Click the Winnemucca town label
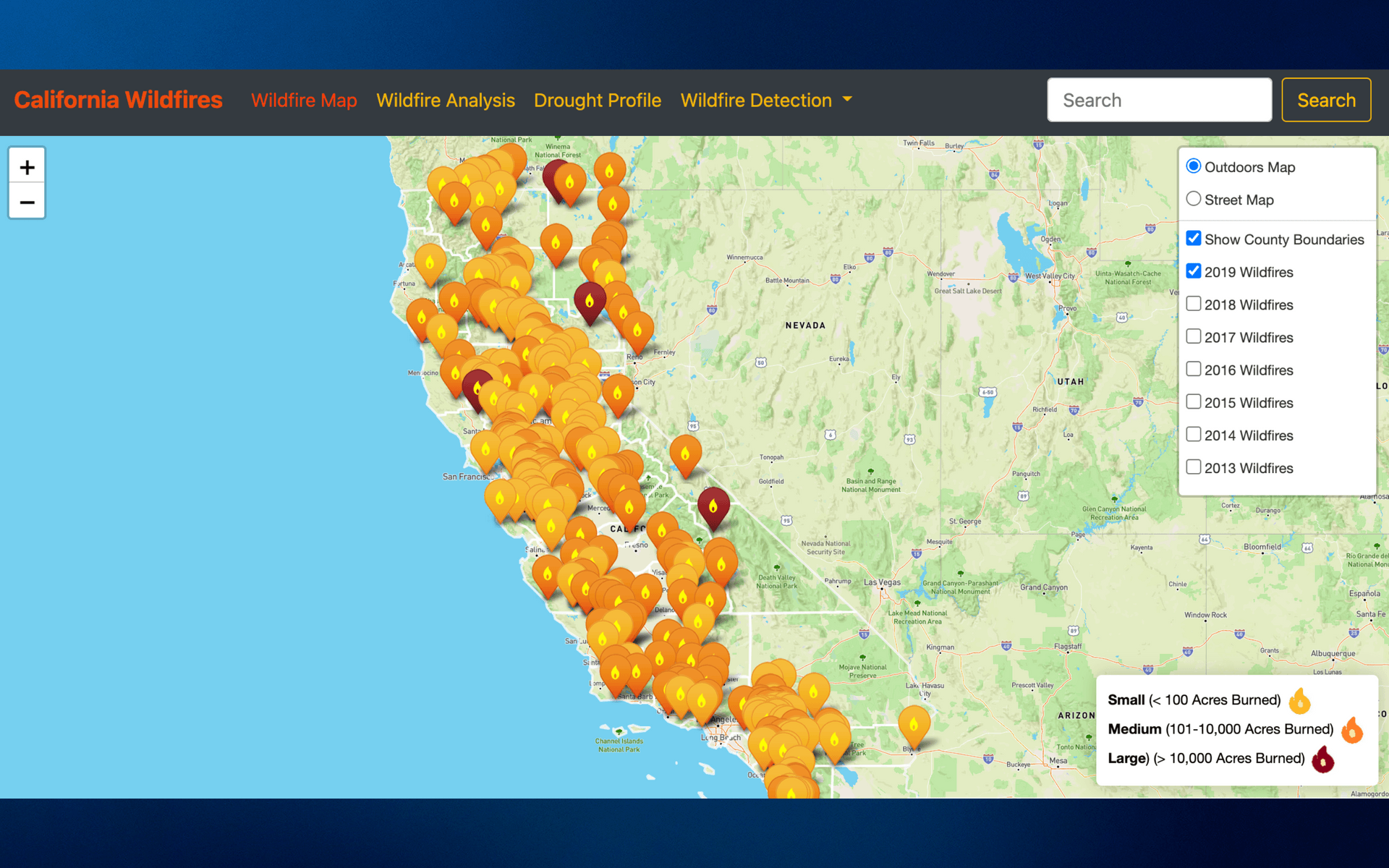1389x868 pixels. click(744, 258)
